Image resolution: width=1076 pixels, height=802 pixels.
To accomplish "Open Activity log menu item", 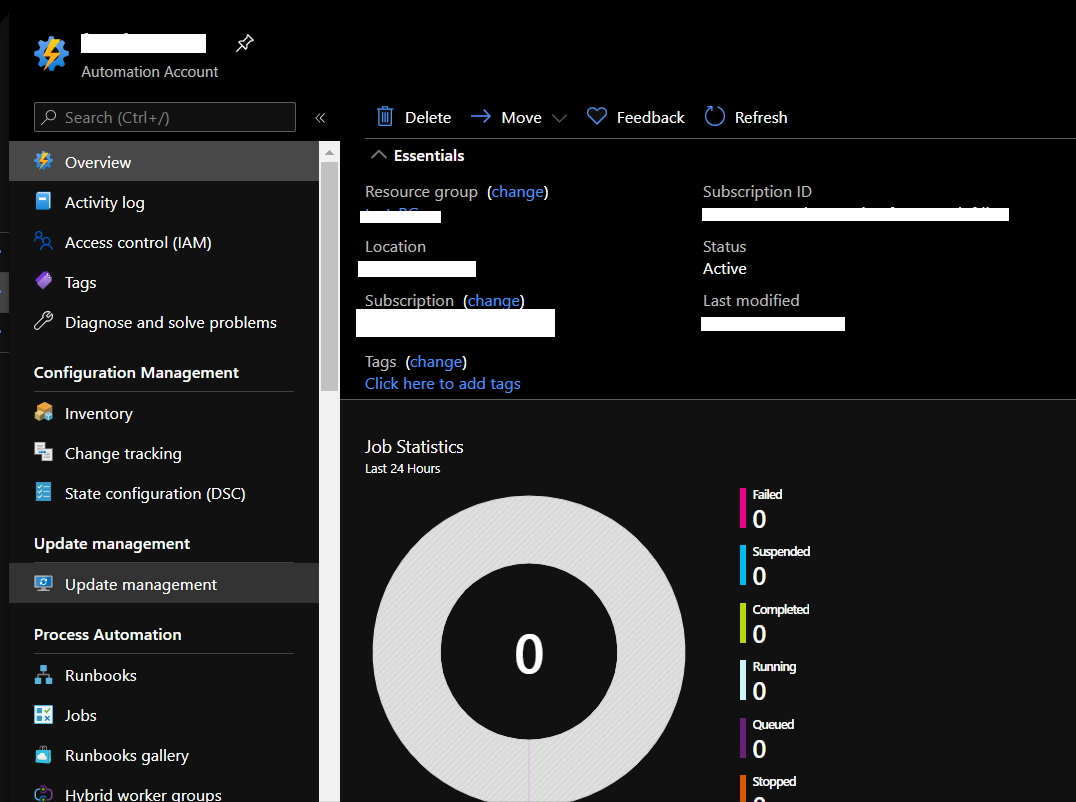I will click(164, 202).
